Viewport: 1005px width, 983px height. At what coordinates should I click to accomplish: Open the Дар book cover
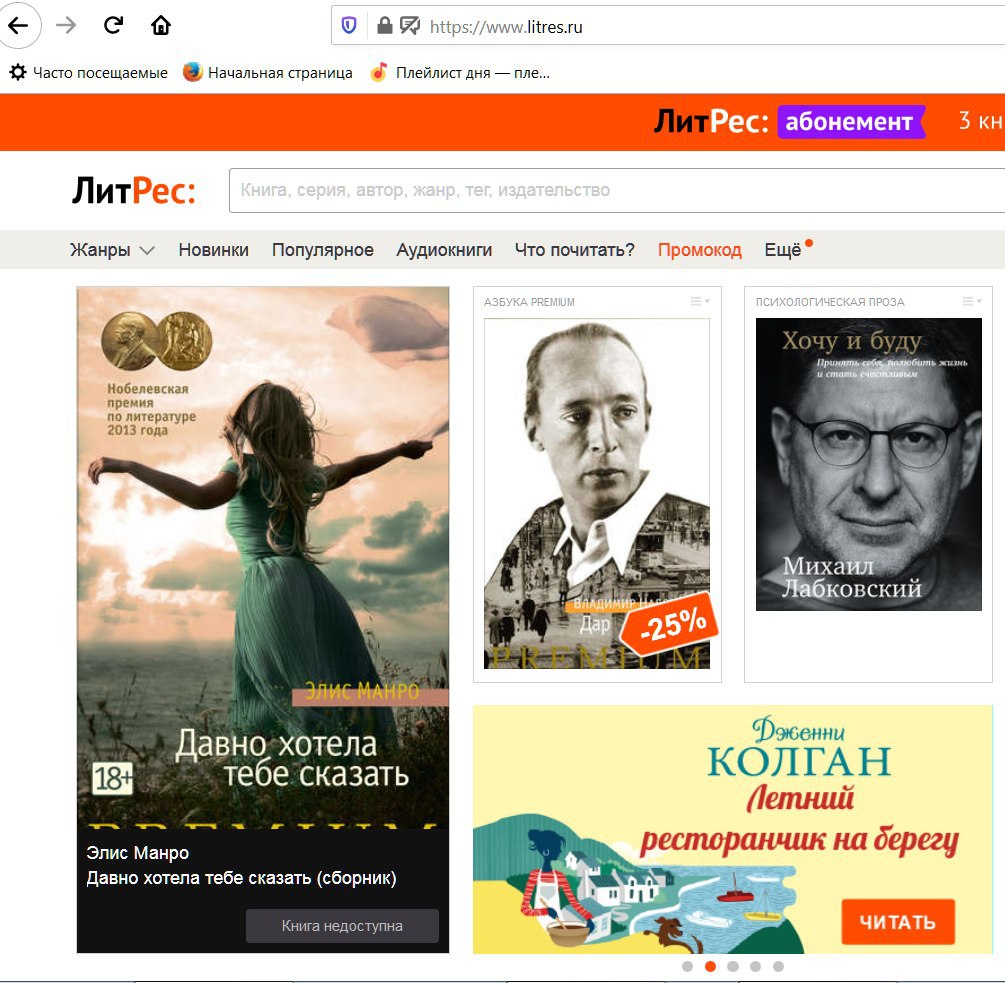pyautogui.click(x=597, y=493)
